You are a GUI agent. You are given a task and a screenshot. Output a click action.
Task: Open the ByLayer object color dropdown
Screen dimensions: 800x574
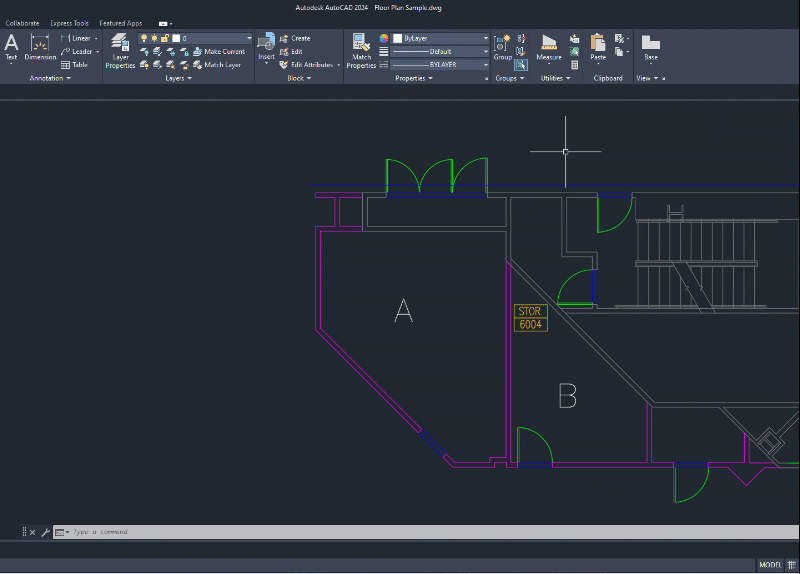point(440,38)
